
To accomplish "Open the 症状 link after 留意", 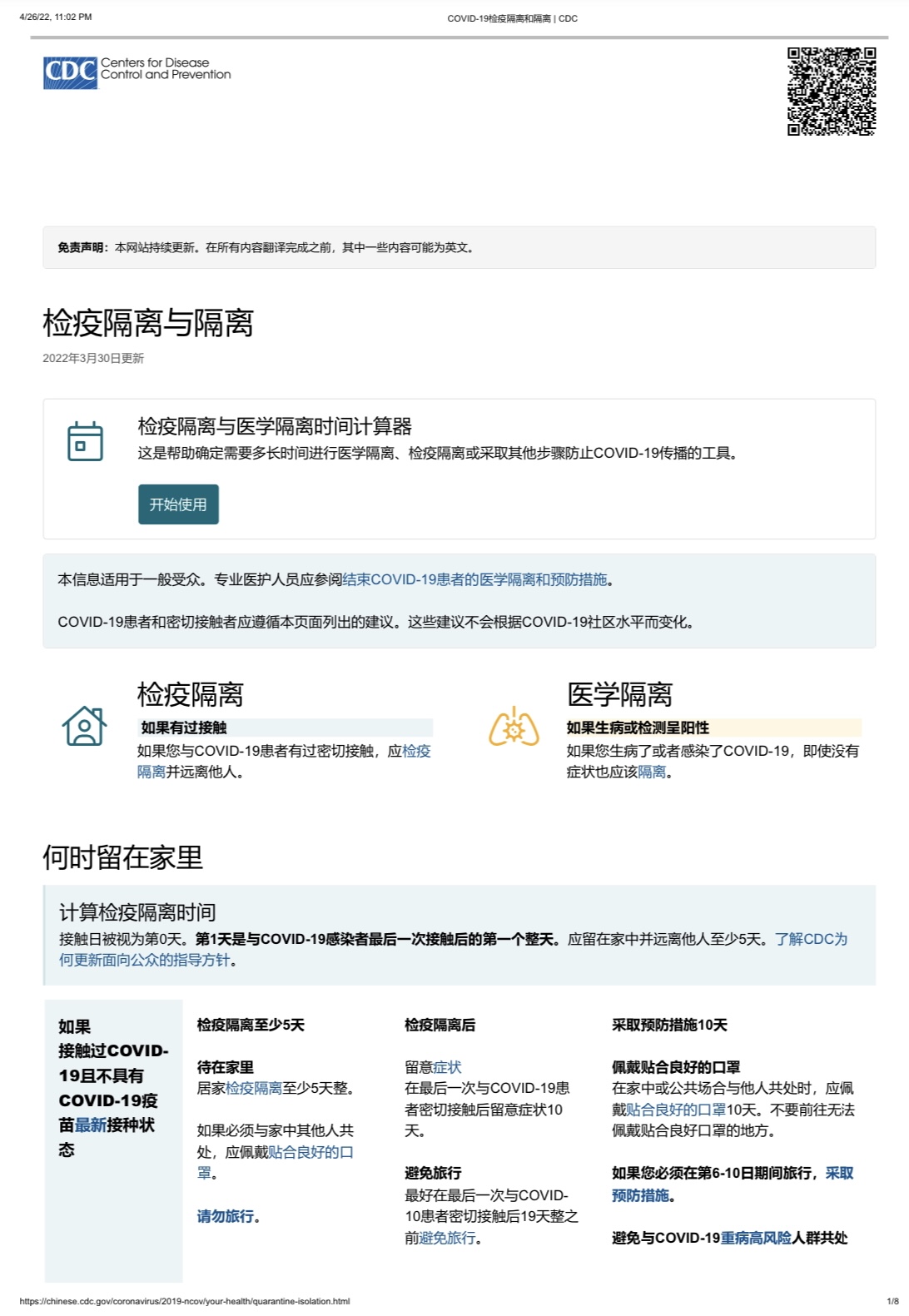I will [x=447, y=1067].
